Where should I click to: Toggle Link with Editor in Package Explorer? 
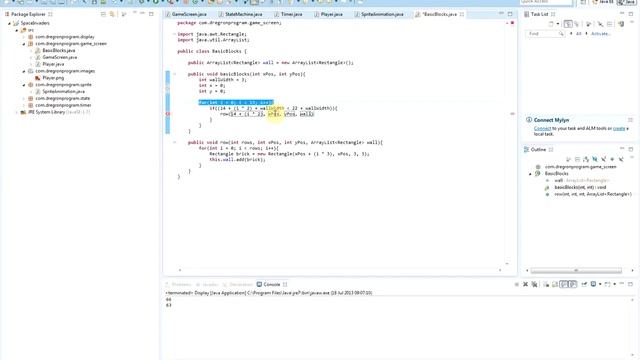[x=112, y=14]
